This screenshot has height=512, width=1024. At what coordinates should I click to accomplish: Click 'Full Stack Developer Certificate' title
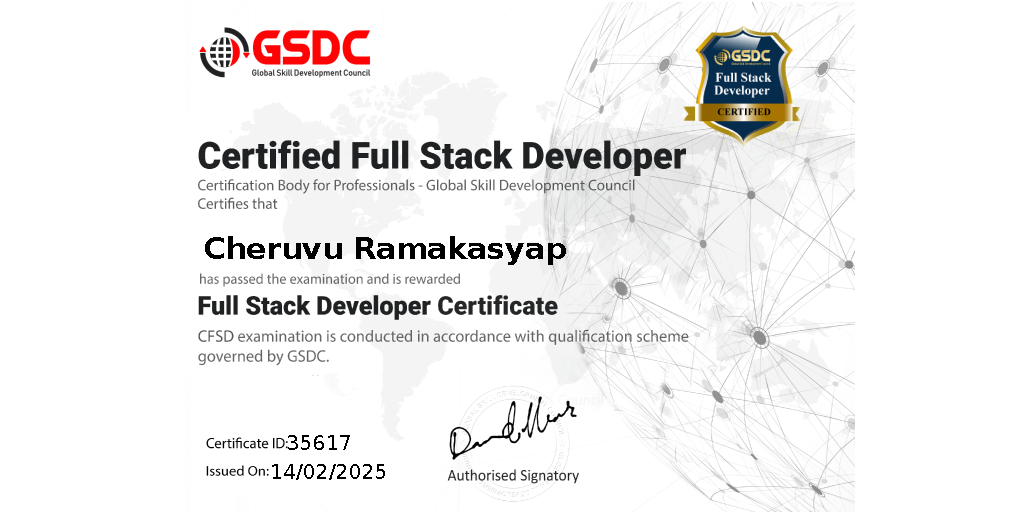click(377, 306)
